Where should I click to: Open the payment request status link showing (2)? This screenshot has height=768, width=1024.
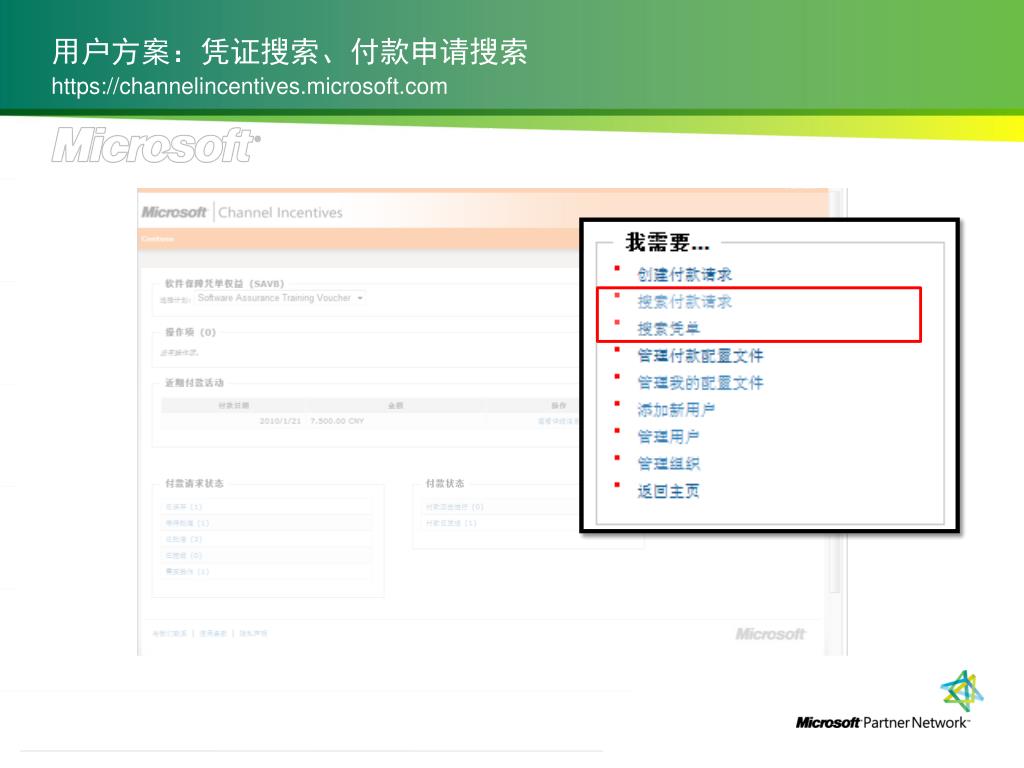184,539
